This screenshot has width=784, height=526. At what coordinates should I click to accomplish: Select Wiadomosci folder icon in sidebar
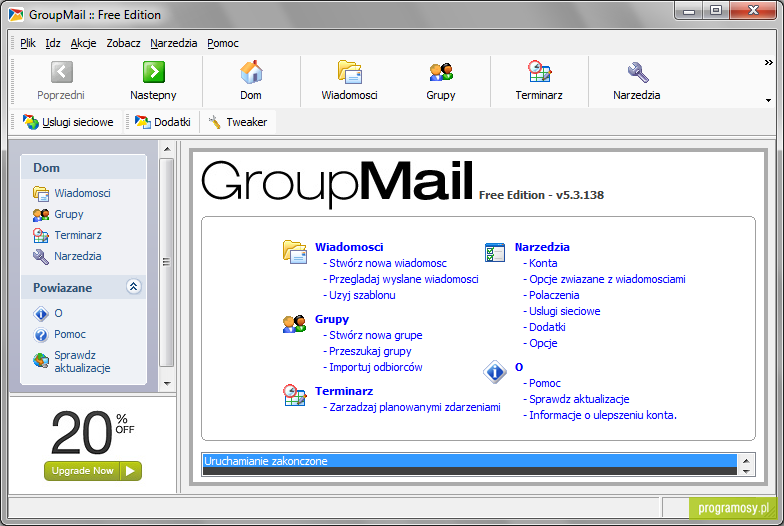40,194
